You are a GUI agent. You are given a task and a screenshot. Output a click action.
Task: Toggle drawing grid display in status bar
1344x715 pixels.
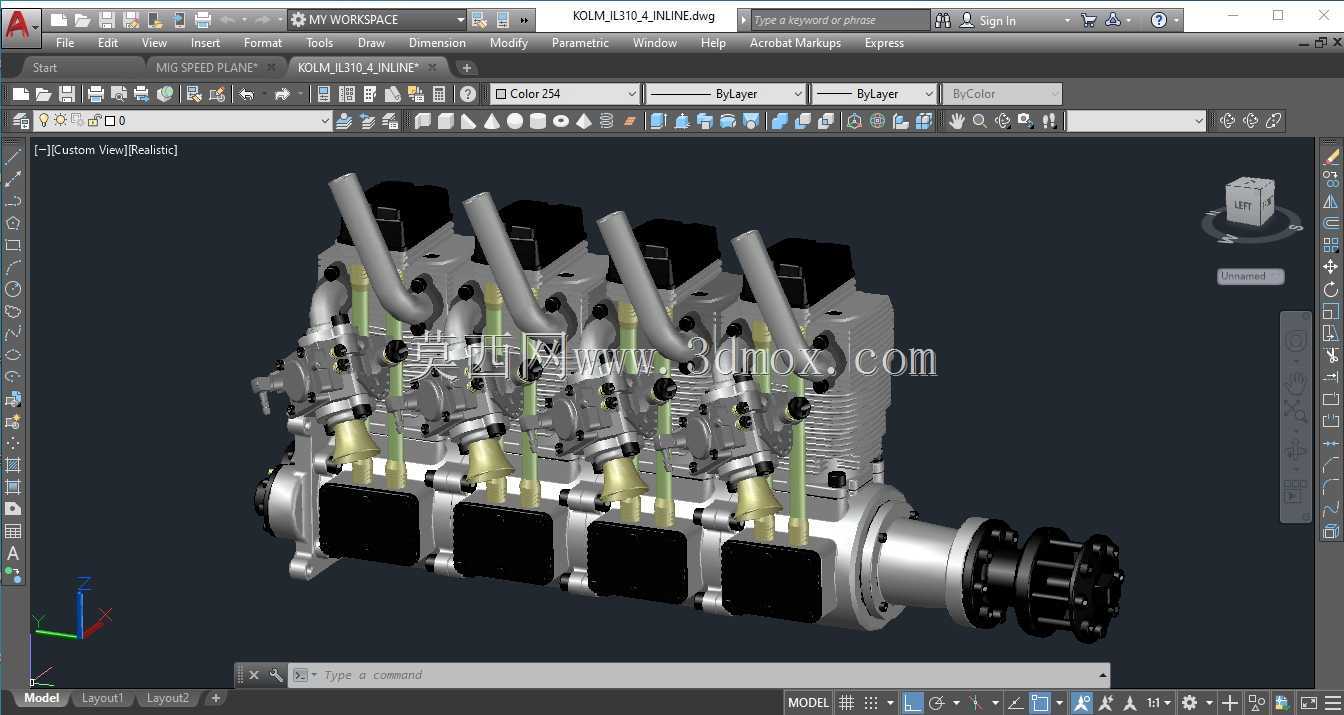[x=846, y=703]
